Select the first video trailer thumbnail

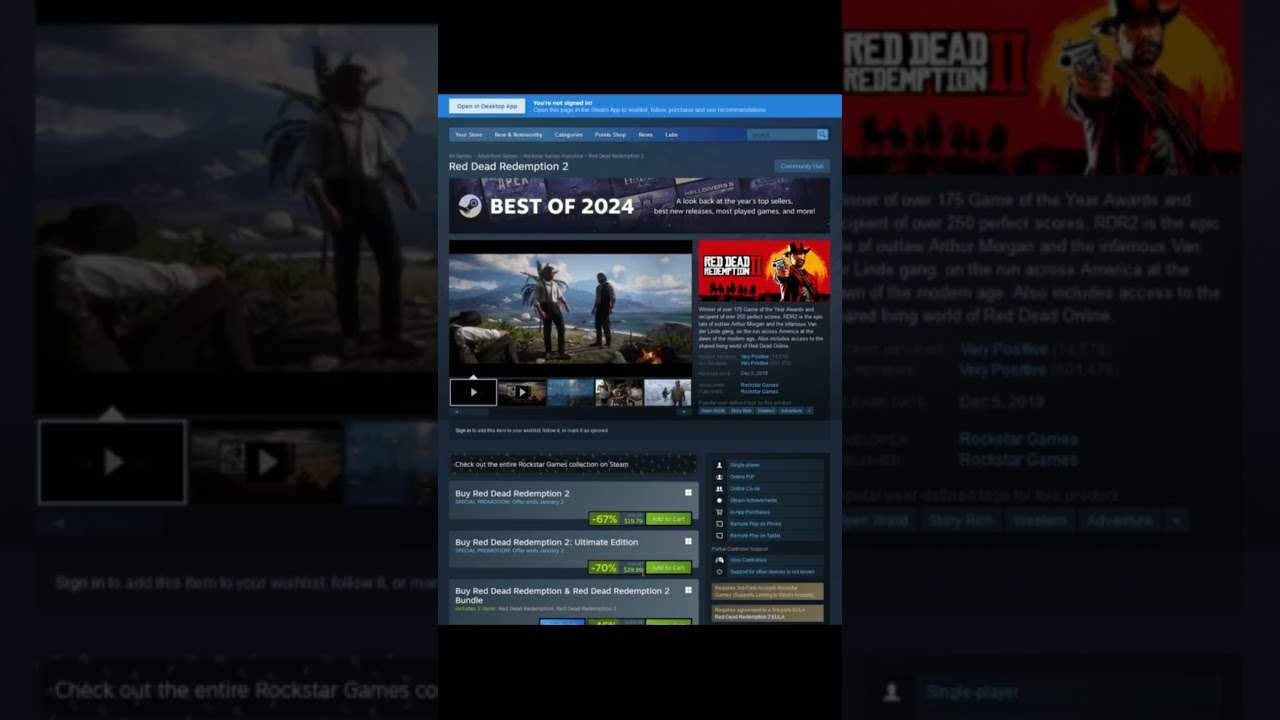click(x=473, y=392)
